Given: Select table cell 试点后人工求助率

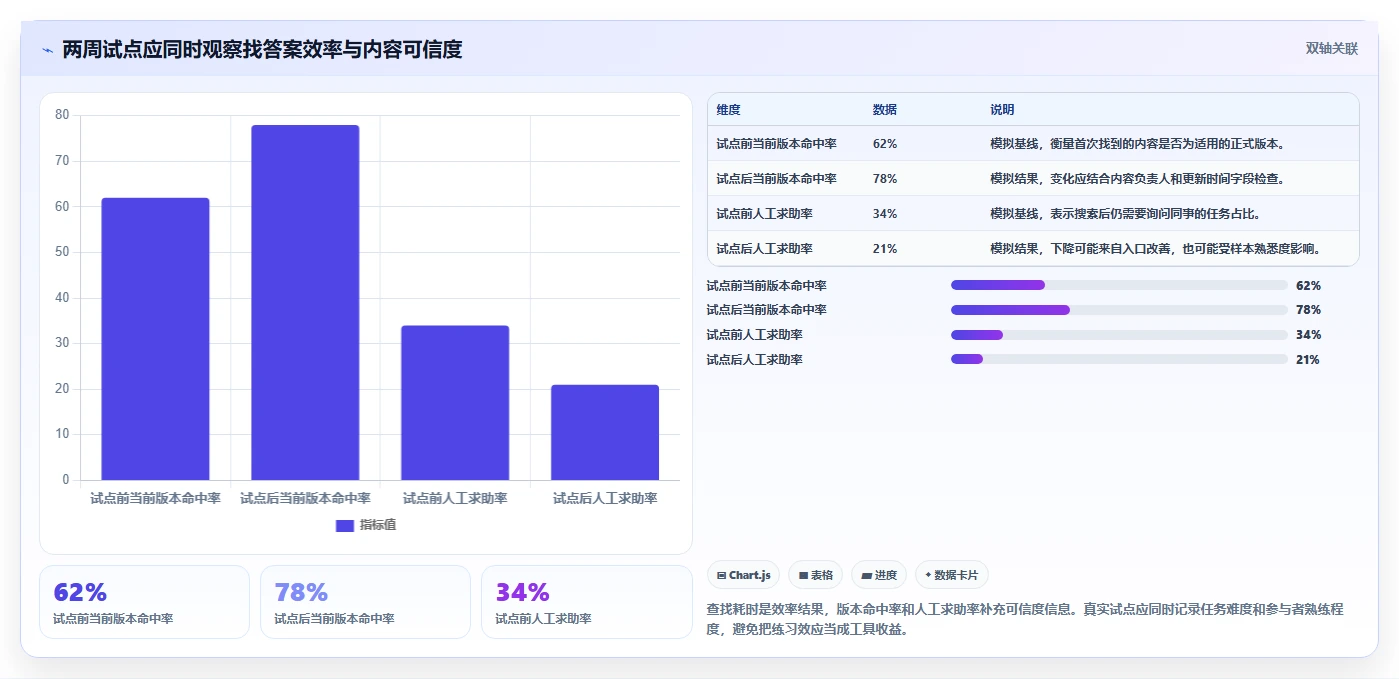Looking at the screenshot, I should (764, 249).
